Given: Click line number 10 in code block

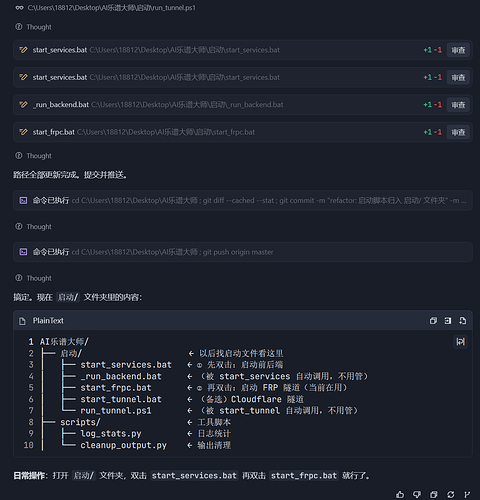Looking at the screenshot, I should (29, 445).
